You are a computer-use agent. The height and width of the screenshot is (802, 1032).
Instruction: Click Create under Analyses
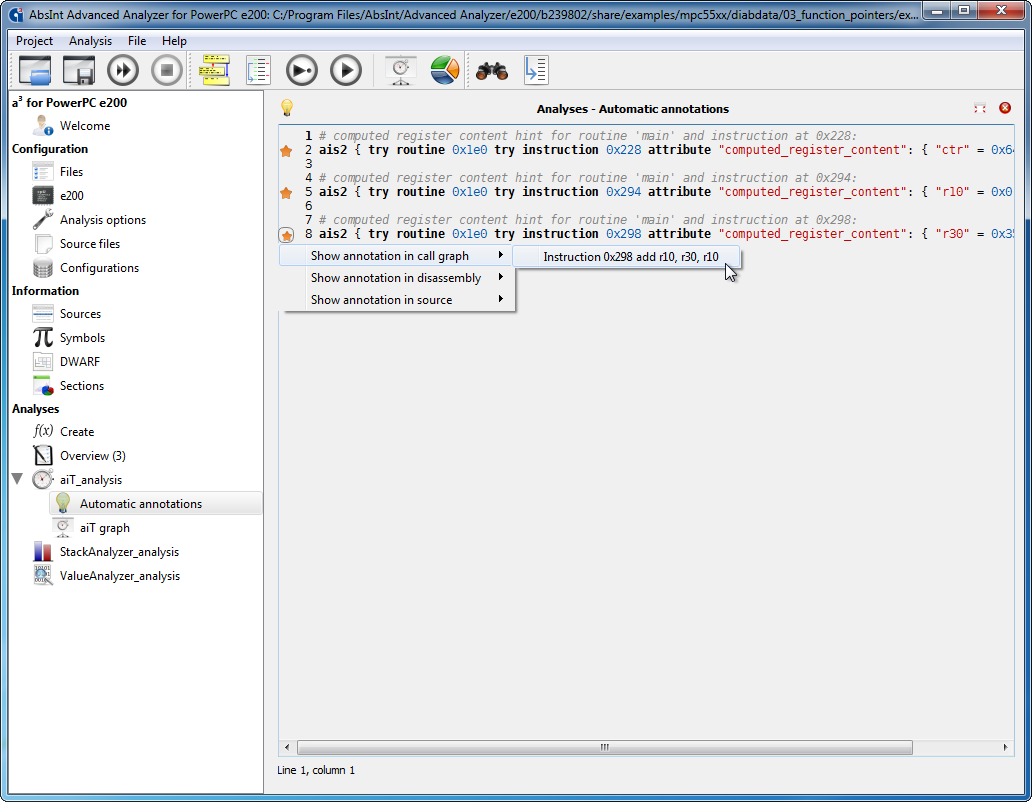tap(77, 432)
